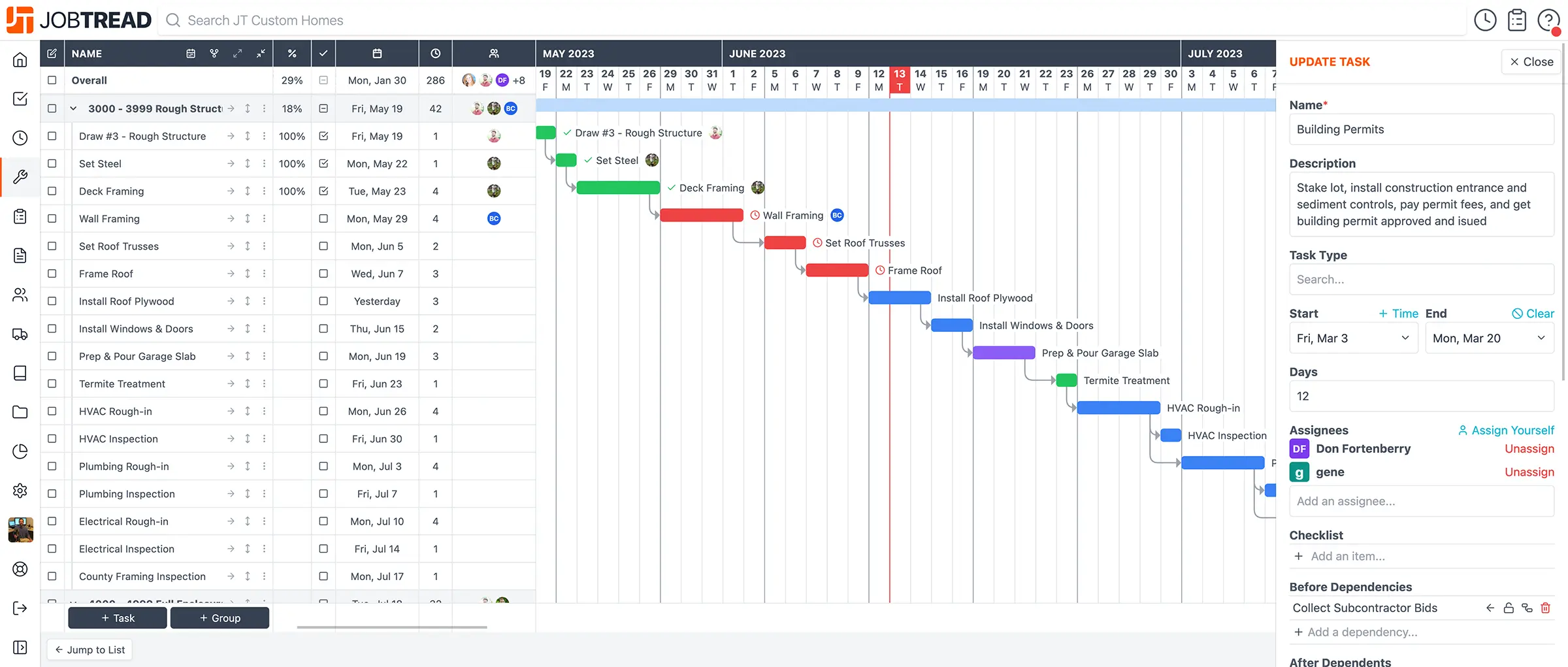Image resolution: width=1568 pixels, height=667 pixels.
Task: Check the Wall Framing completion box
Action: tap(323, 219)
